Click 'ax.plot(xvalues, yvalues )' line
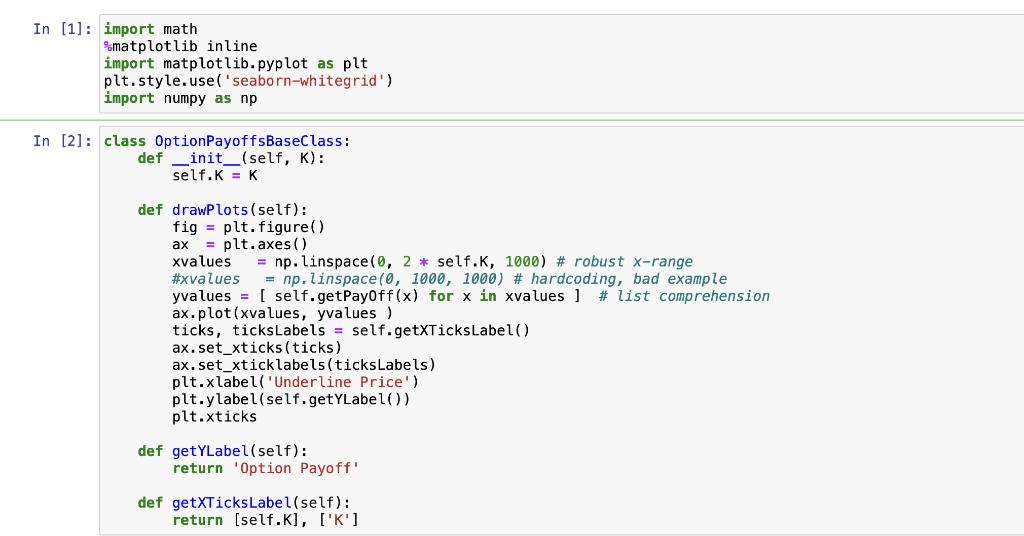Viewport: 1024px width, 536px height. click(282, 313)
